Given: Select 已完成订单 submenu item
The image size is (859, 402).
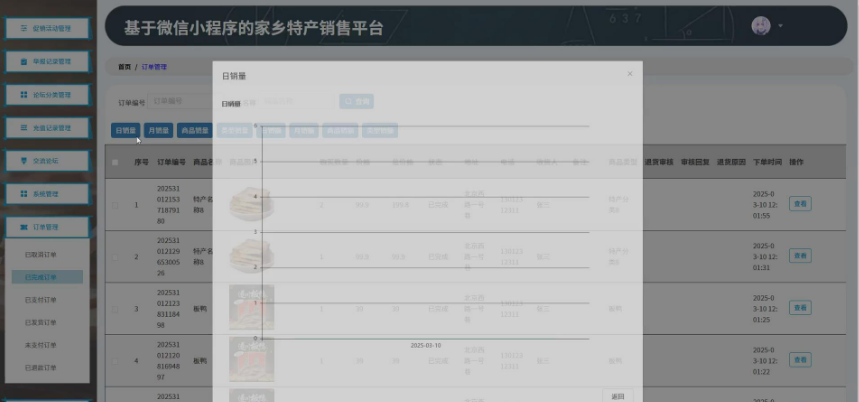Looking at the screenshot, I should (x=47, y=277).
